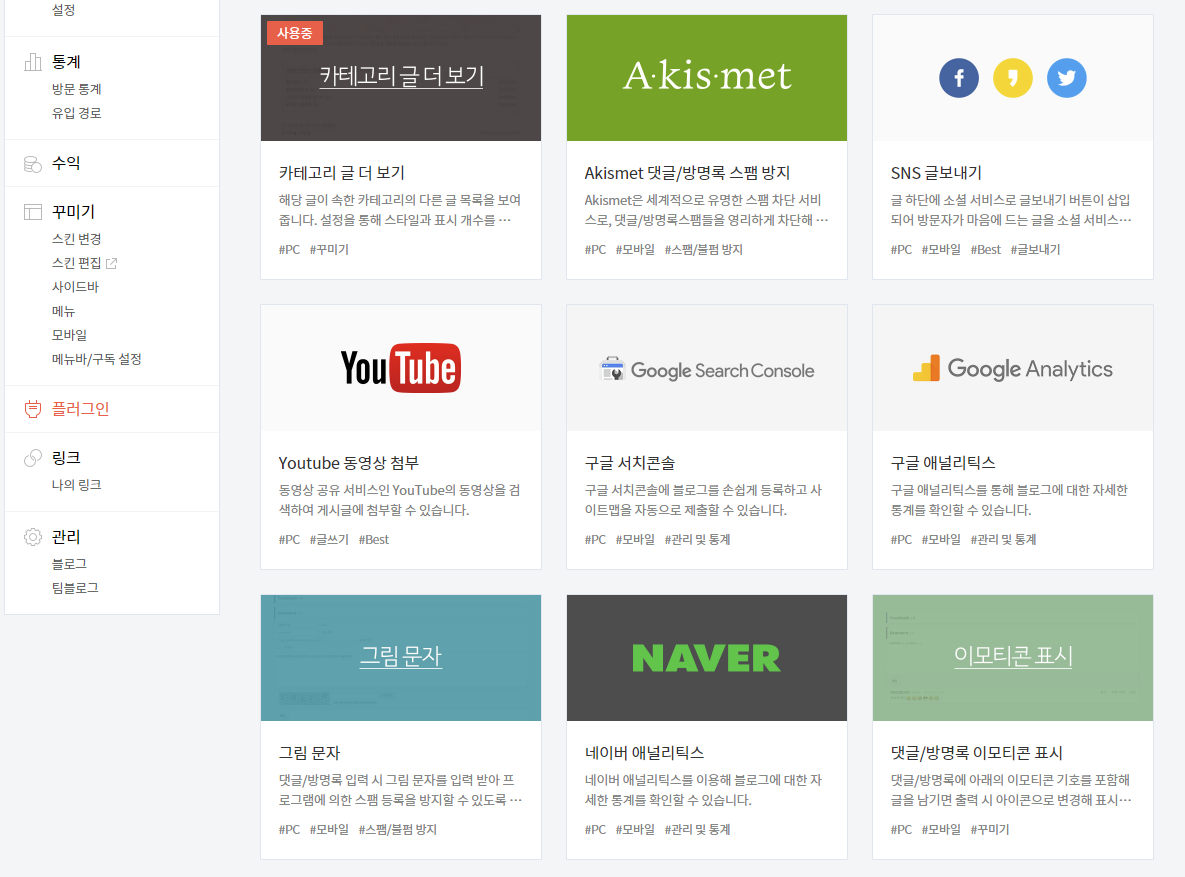Viewport: 1185px width, 877px height.
Task: Click the 이모티콘 표시 green banner
Action: click(1013, 658)
